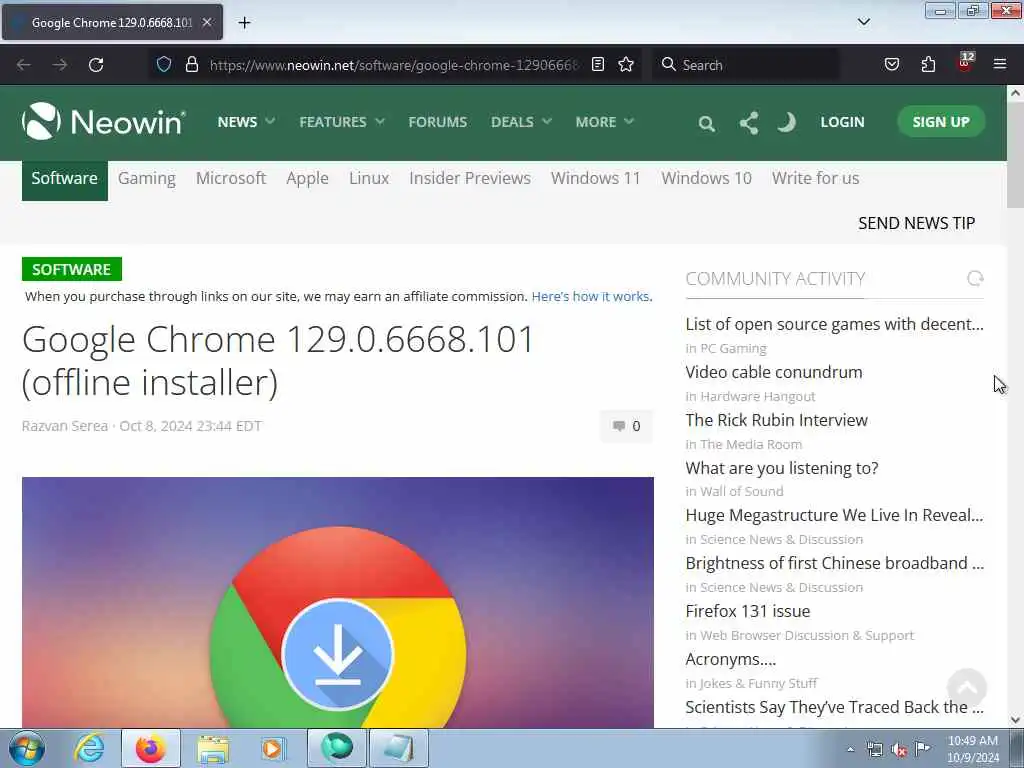The height and width of the screenshot is (768, 1024).
Task: Open the Windows Start button
Action: click(x=27, y=748)
